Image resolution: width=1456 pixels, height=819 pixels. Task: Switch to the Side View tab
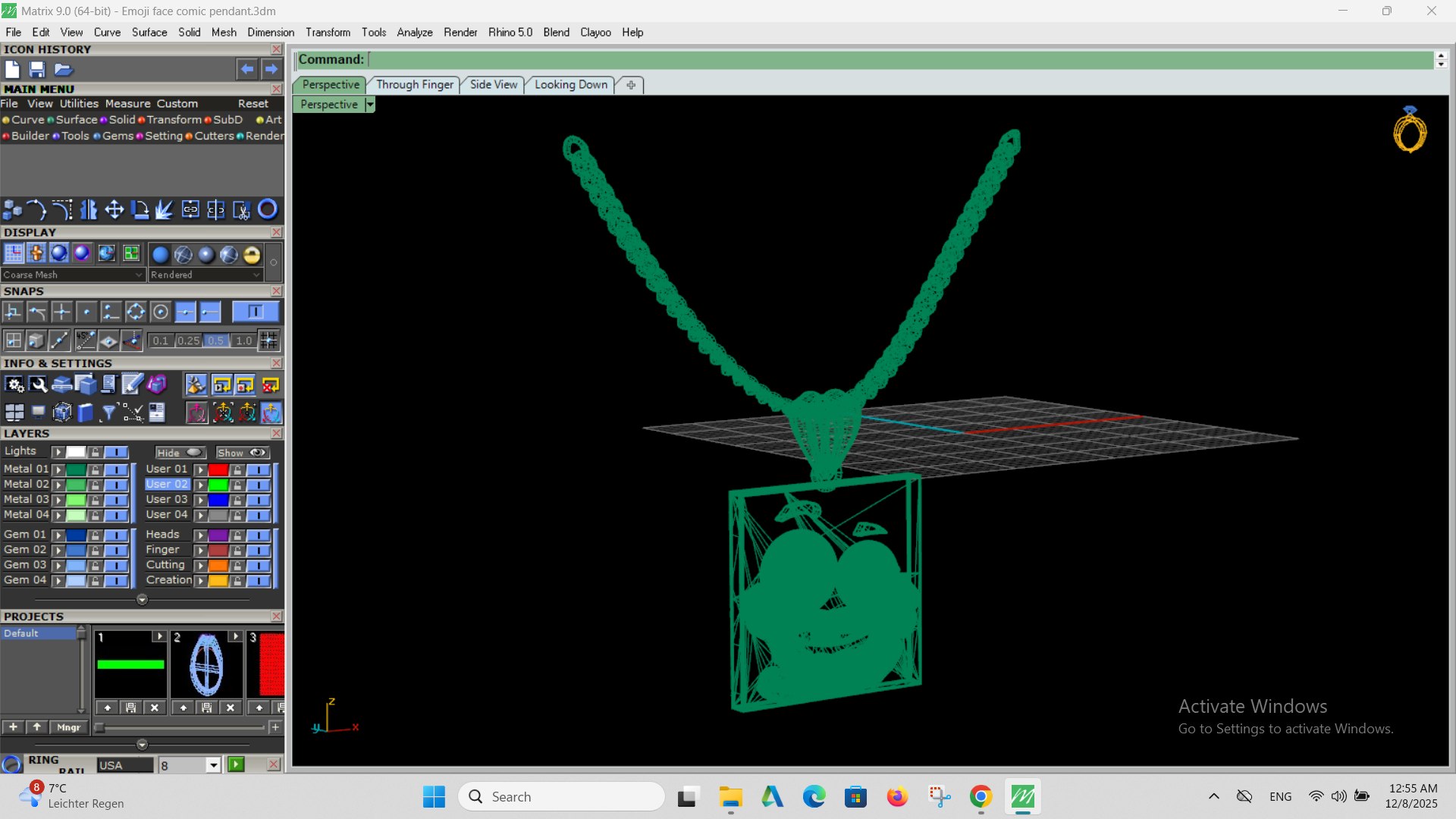494,84
